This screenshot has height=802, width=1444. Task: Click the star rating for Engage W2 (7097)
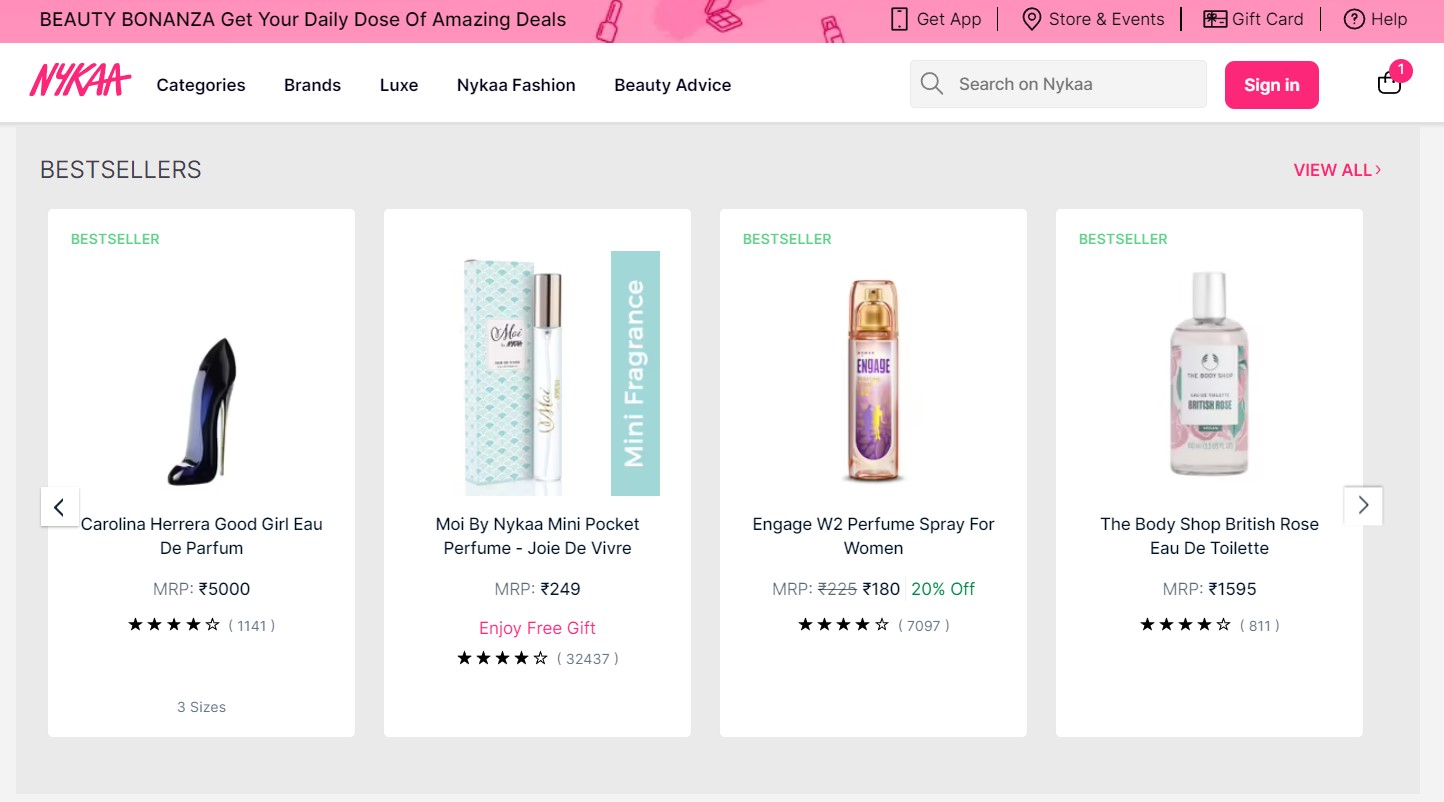(x=844, y=625)
